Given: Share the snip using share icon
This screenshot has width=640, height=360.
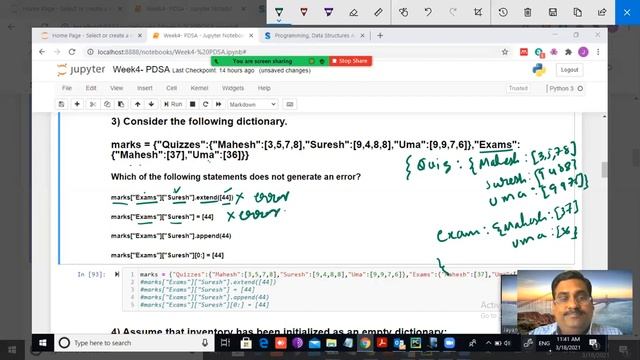Looking at the screenshot, I should point(602,12).
